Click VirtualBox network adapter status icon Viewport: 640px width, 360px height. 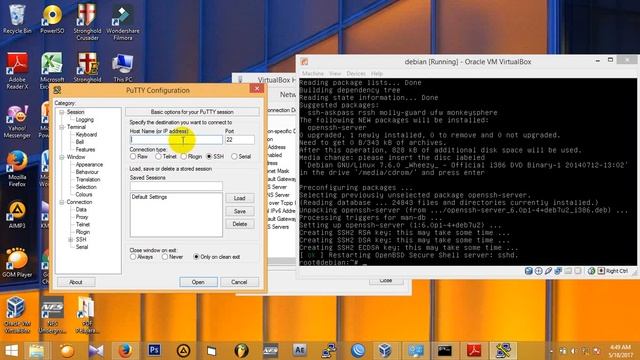click(558, 271)
